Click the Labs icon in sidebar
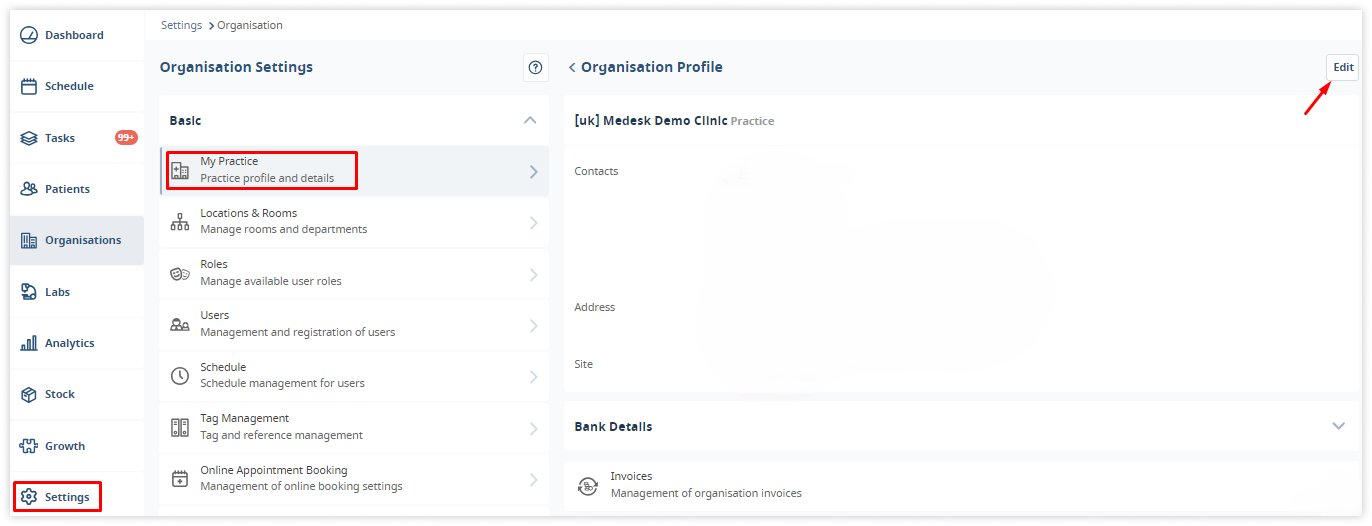1372x526 pixels. (x=28, y=292)
